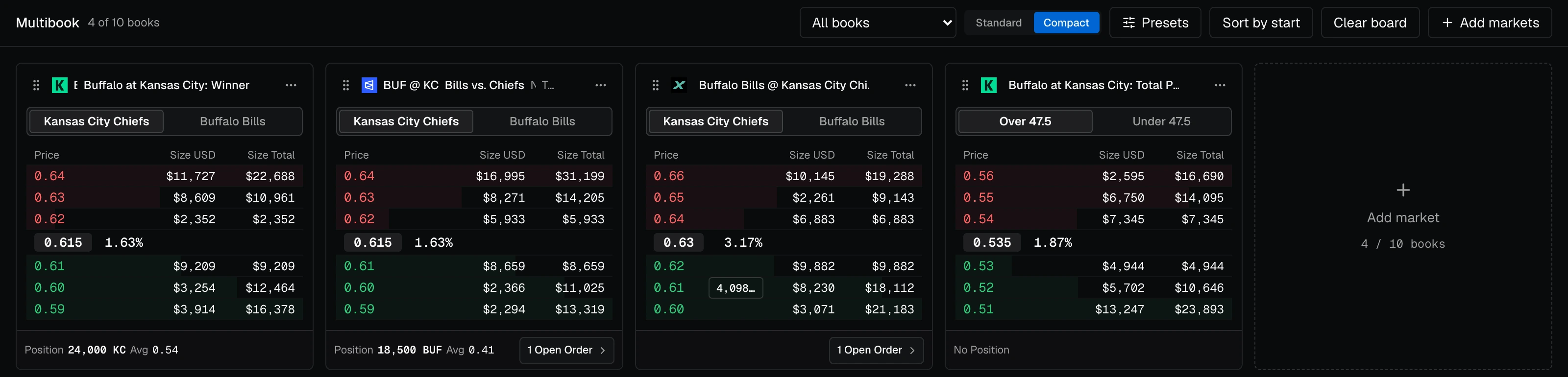1568x377 pixels.
Task: Switch to Standard view mode
Action: point(999,23)
